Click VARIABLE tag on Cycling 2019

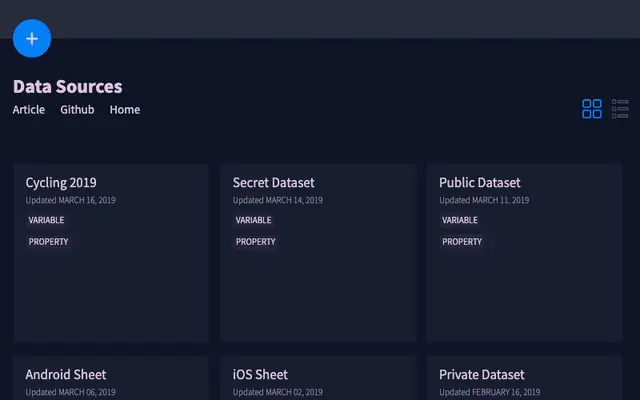click(46, 220)
